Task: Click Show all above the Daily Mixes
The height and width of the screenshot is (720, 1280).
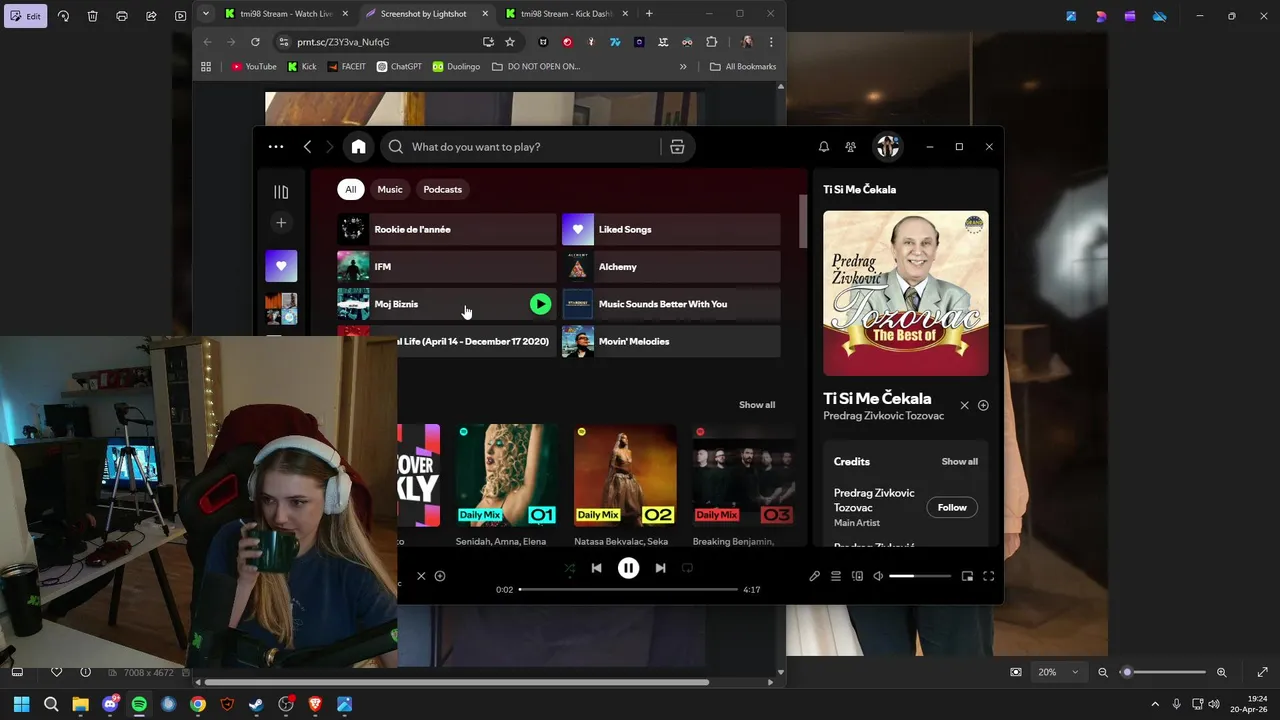Action: pos(757,405)
